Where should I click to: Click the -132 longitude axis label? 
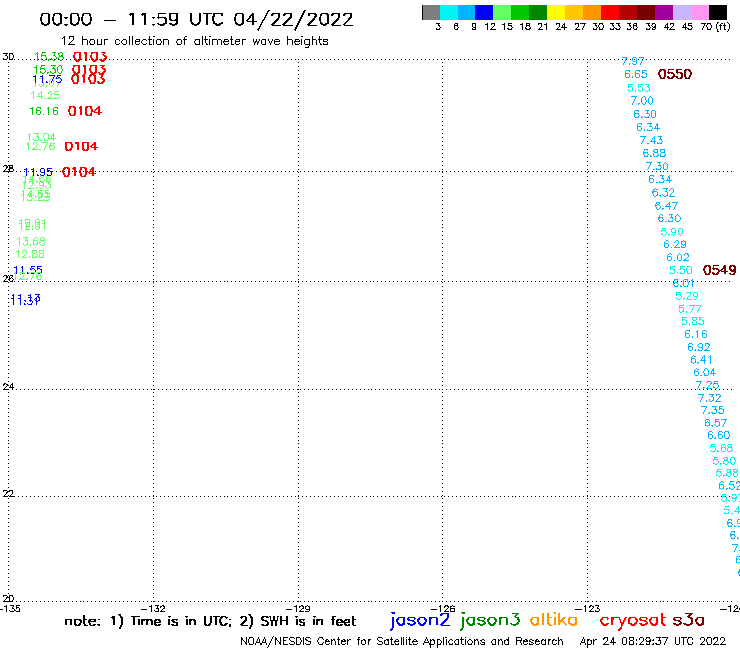point(154,608)
